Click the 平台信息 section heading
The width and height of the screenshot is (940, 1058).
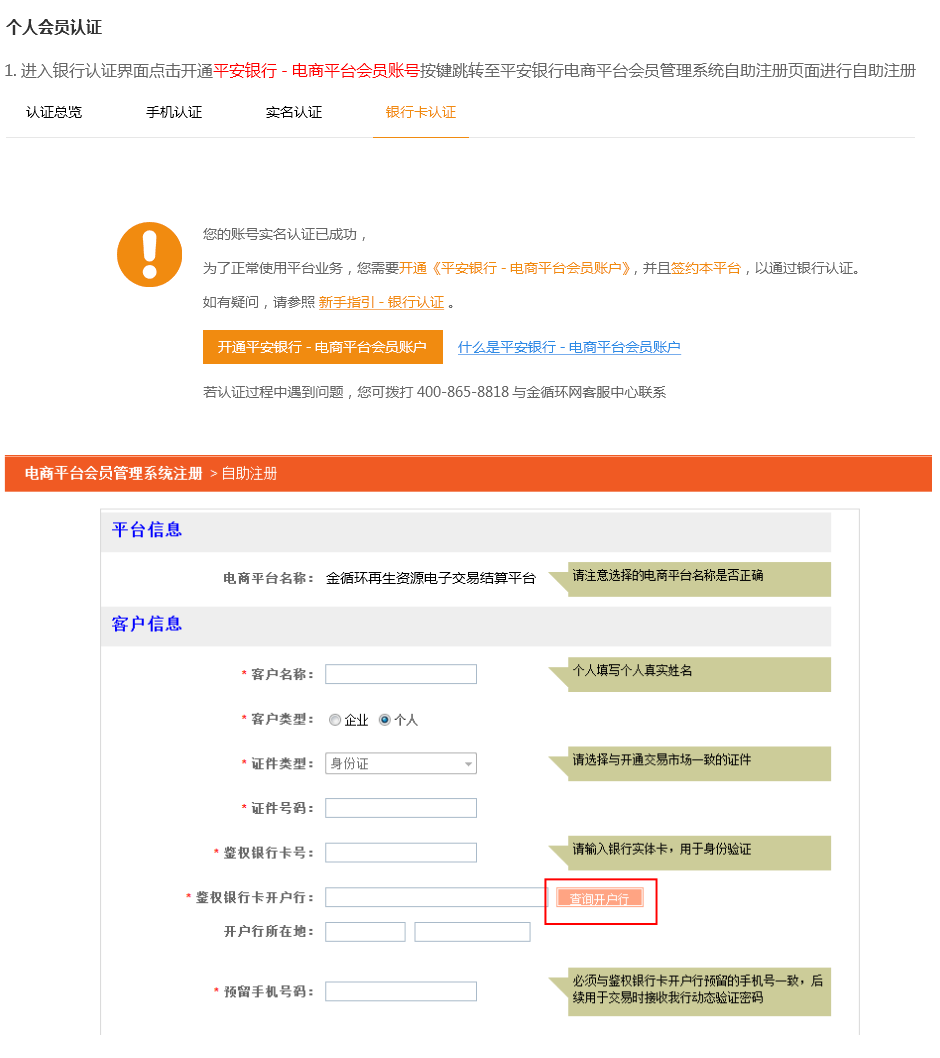pyautogui.click(x=147, y=530)
